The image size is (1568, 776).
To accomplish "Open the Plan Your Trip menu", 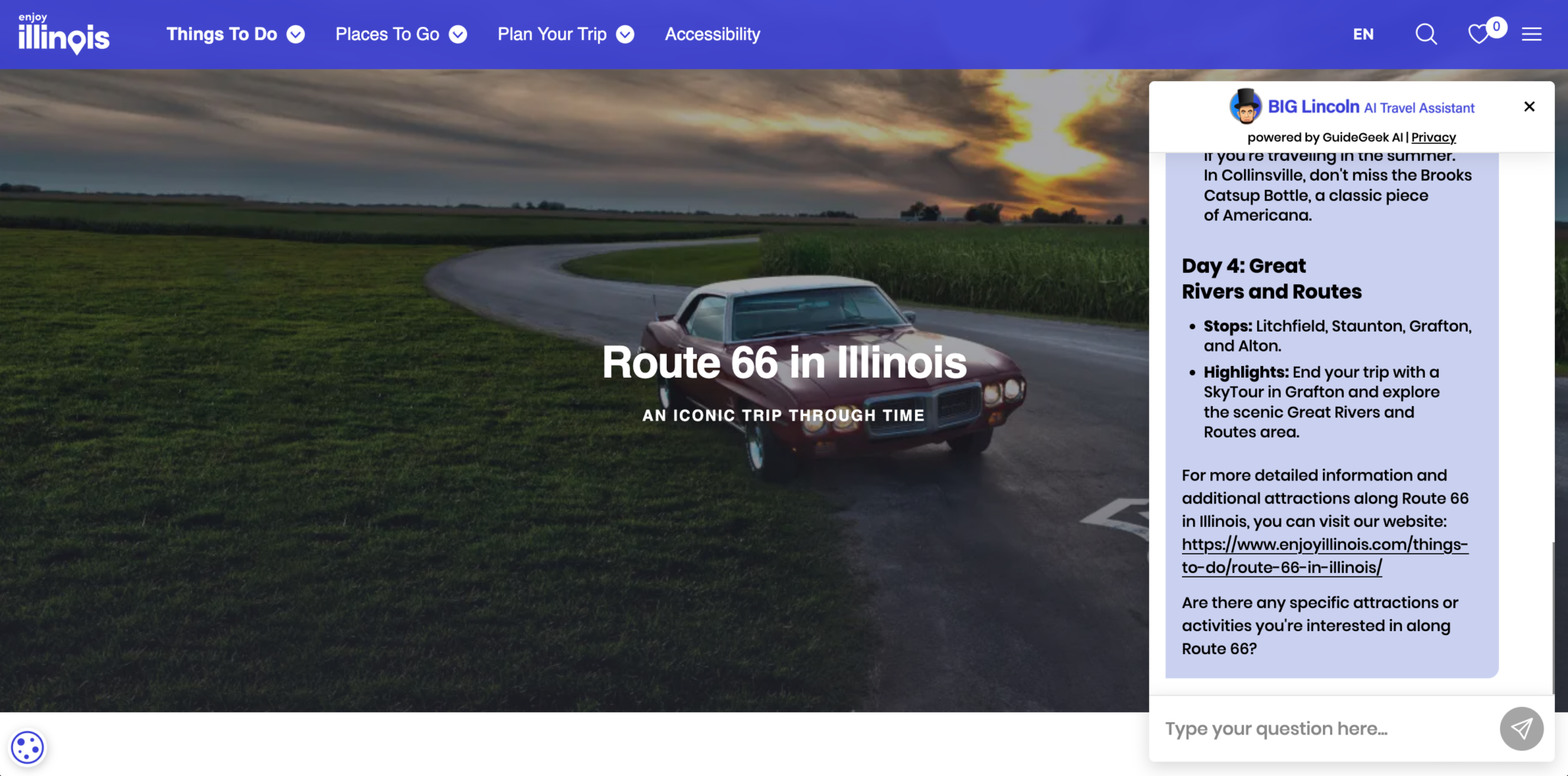I will (552, 34).
